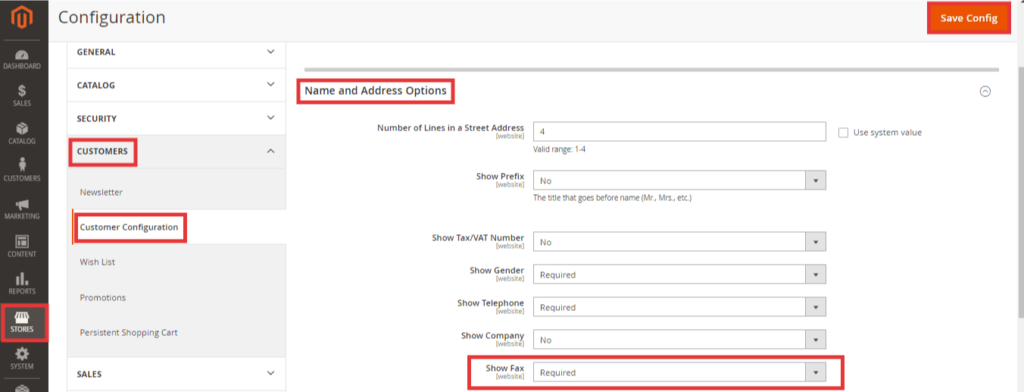Expand the GENERAL configuration group
The image size is (1024, 392).
click(176, 52)
